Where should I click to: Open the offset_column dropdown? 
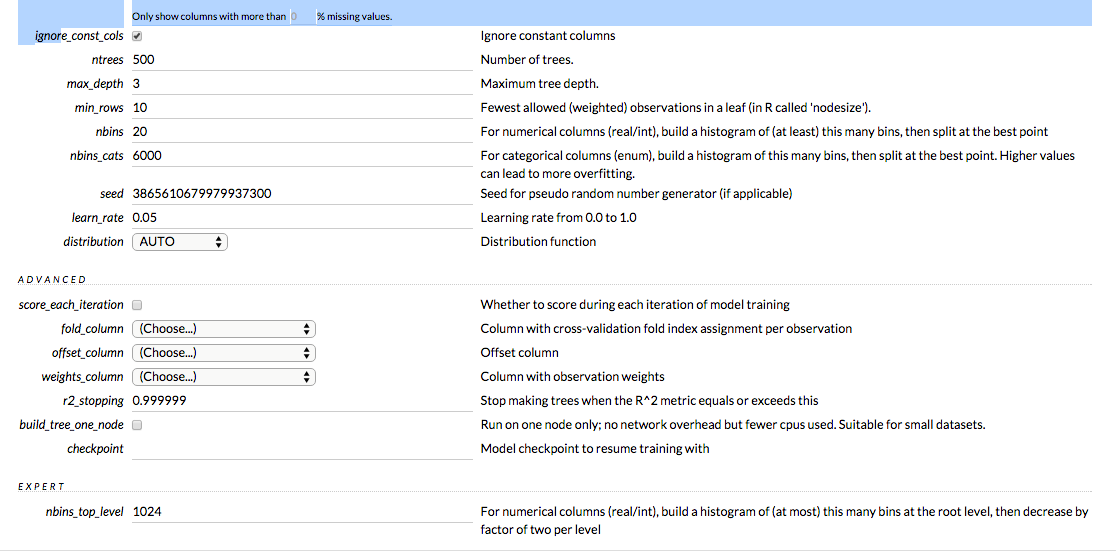pyautogui.click(x=224, y=353)
